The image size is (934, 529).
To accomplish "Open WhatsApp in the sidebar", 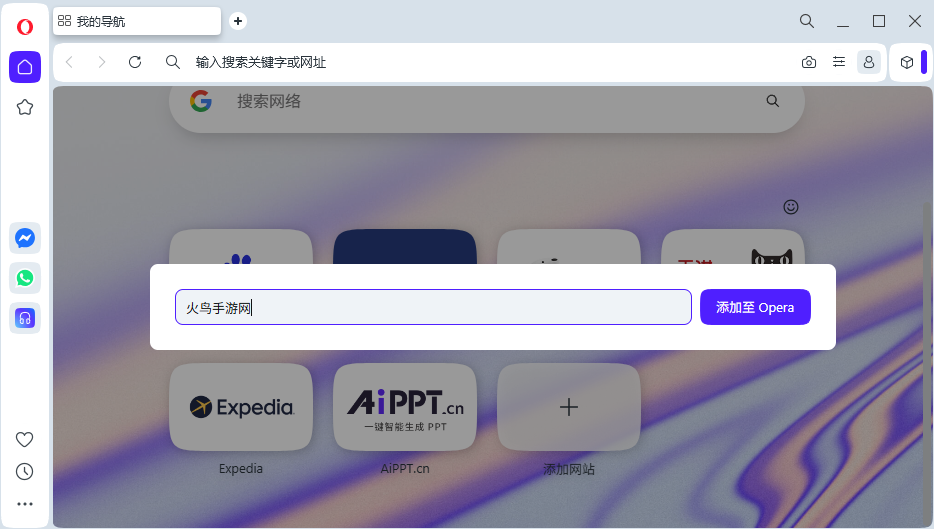I will click(25, 278).
